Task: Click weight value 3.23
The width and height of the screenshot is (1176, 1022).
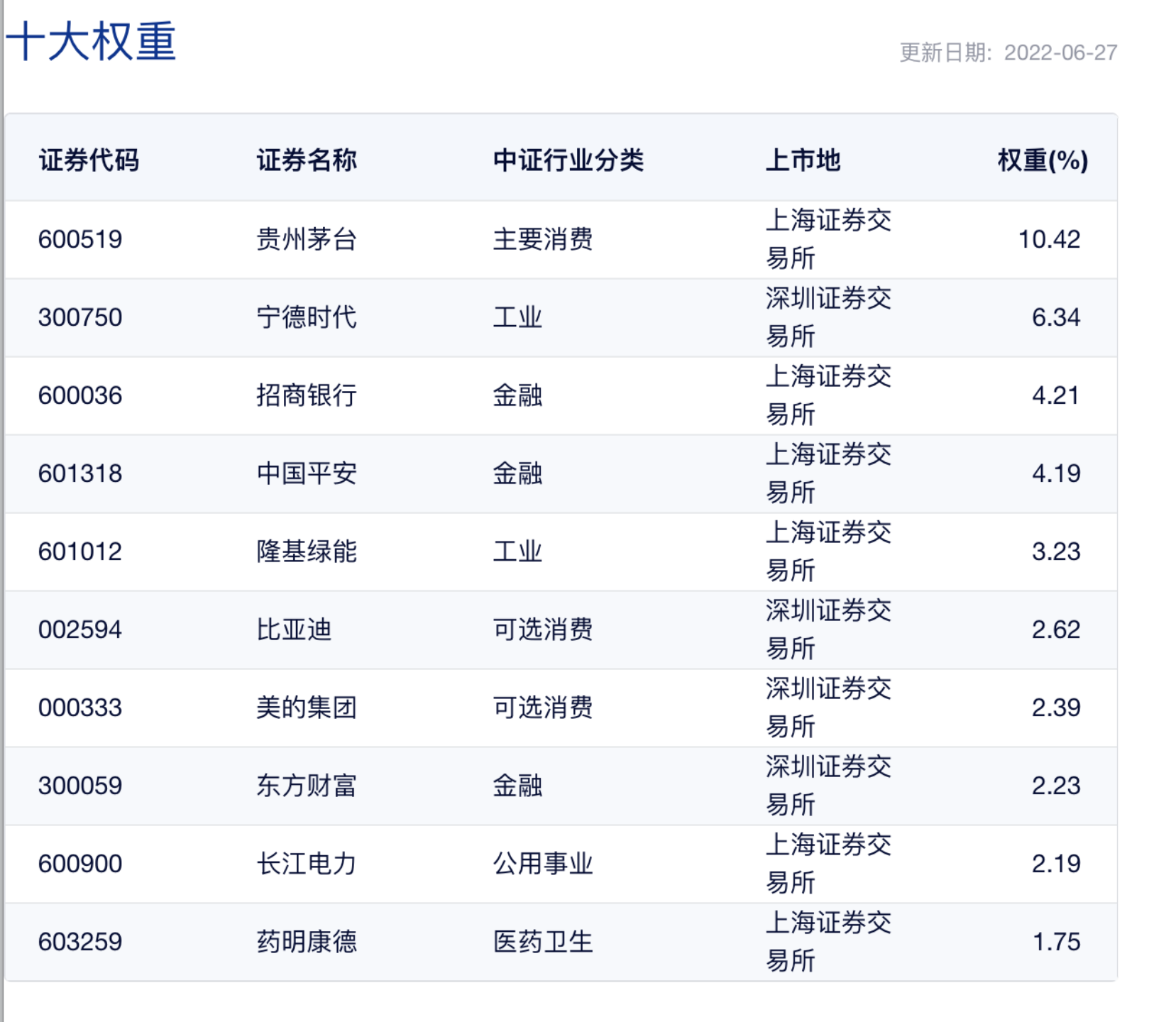Action: point(1056,551)
